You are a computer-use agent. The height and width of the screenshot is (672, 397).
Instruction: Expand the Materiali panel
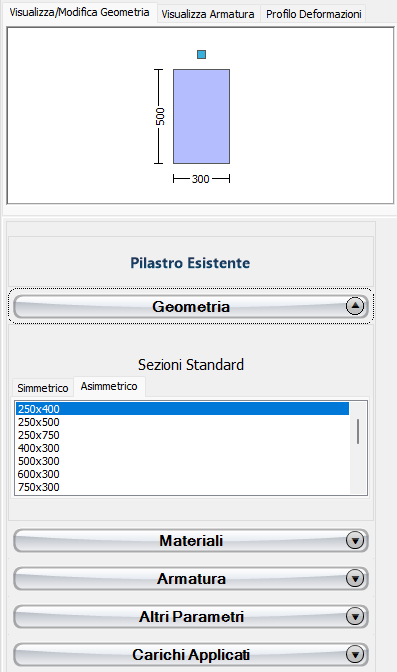191,540
